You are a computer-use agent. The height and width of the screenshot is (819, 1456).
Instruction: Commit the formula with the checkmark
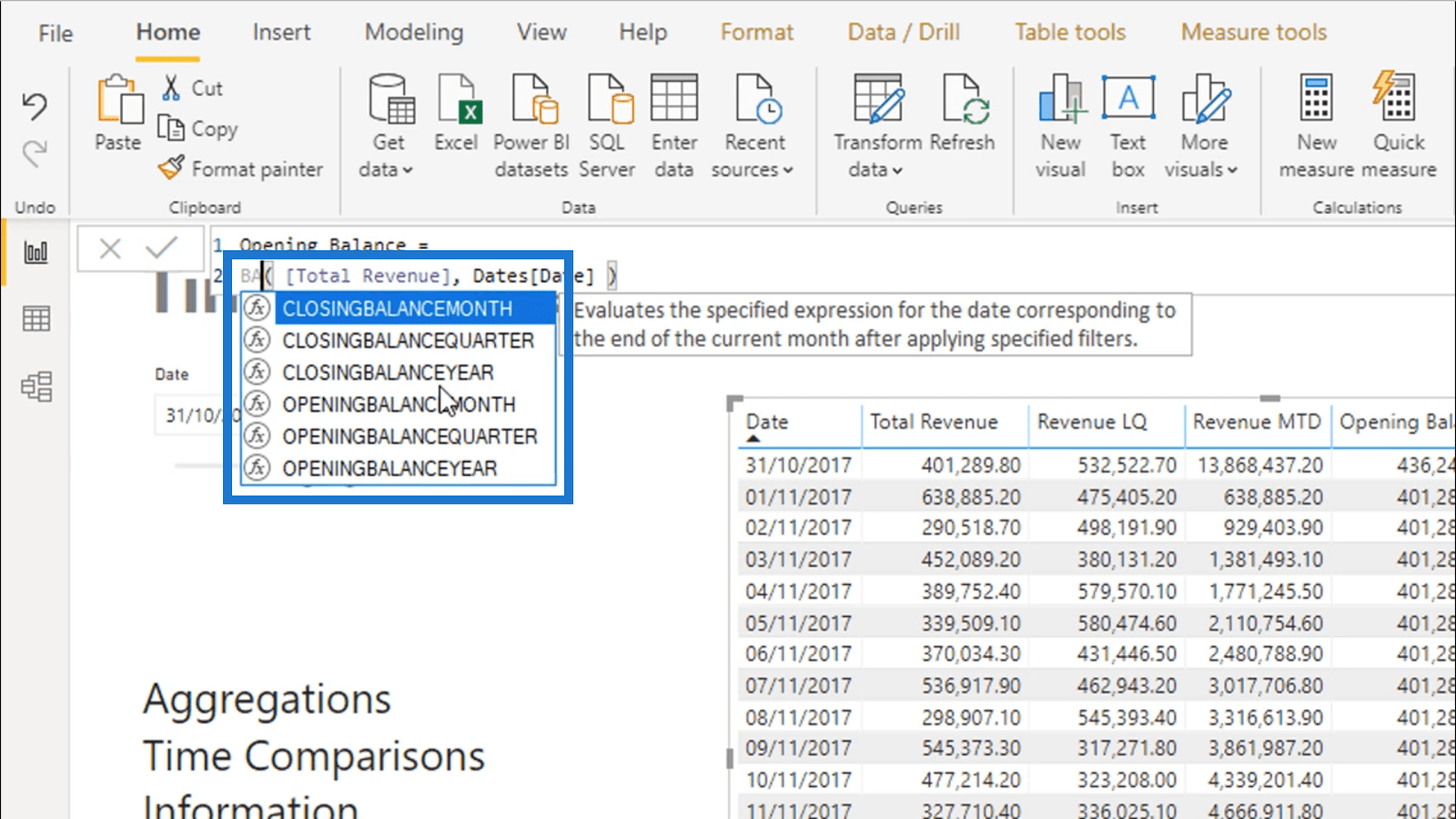click(162, 248)
